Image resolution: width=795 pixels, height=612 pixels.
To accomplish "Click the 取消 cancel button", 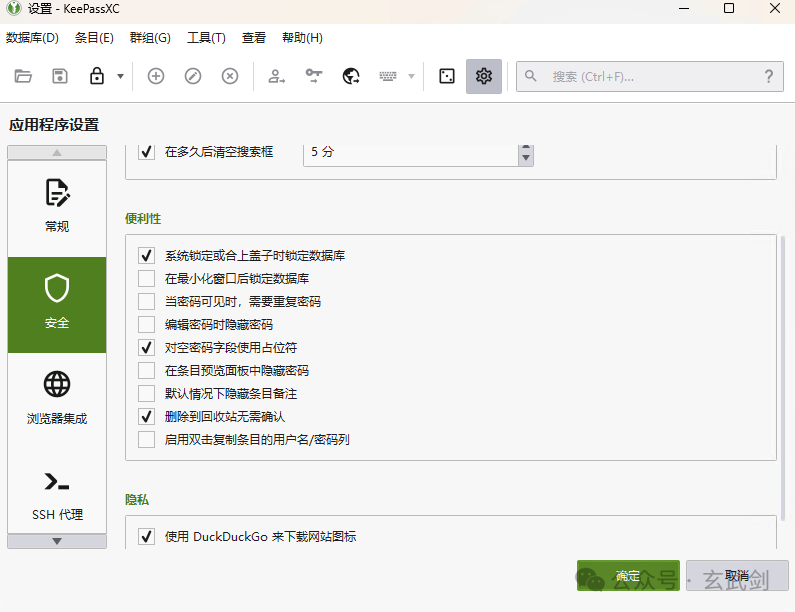I will tap(737, 575).
